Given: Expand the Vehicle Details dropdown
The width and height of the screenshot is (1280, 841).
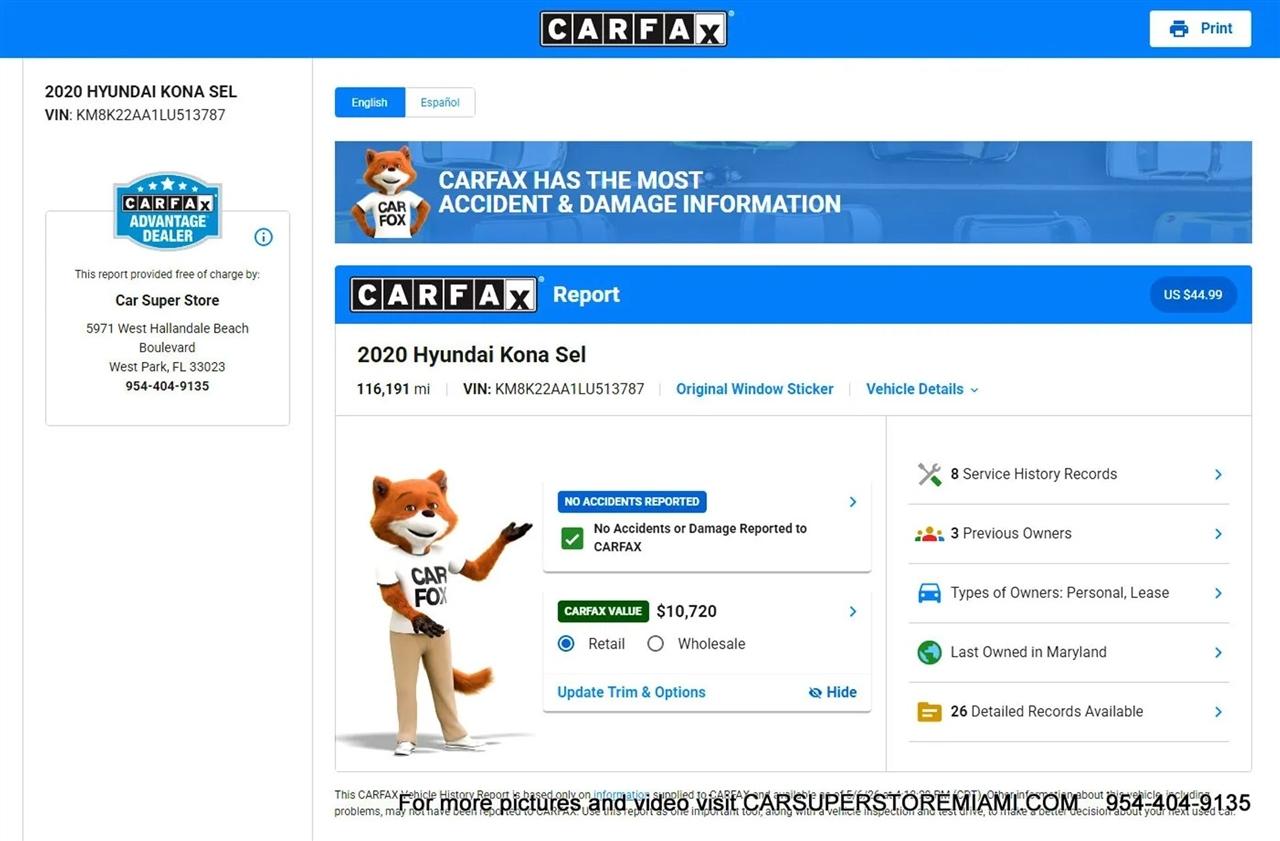Looking at the screenshot, I should [922, 389].
